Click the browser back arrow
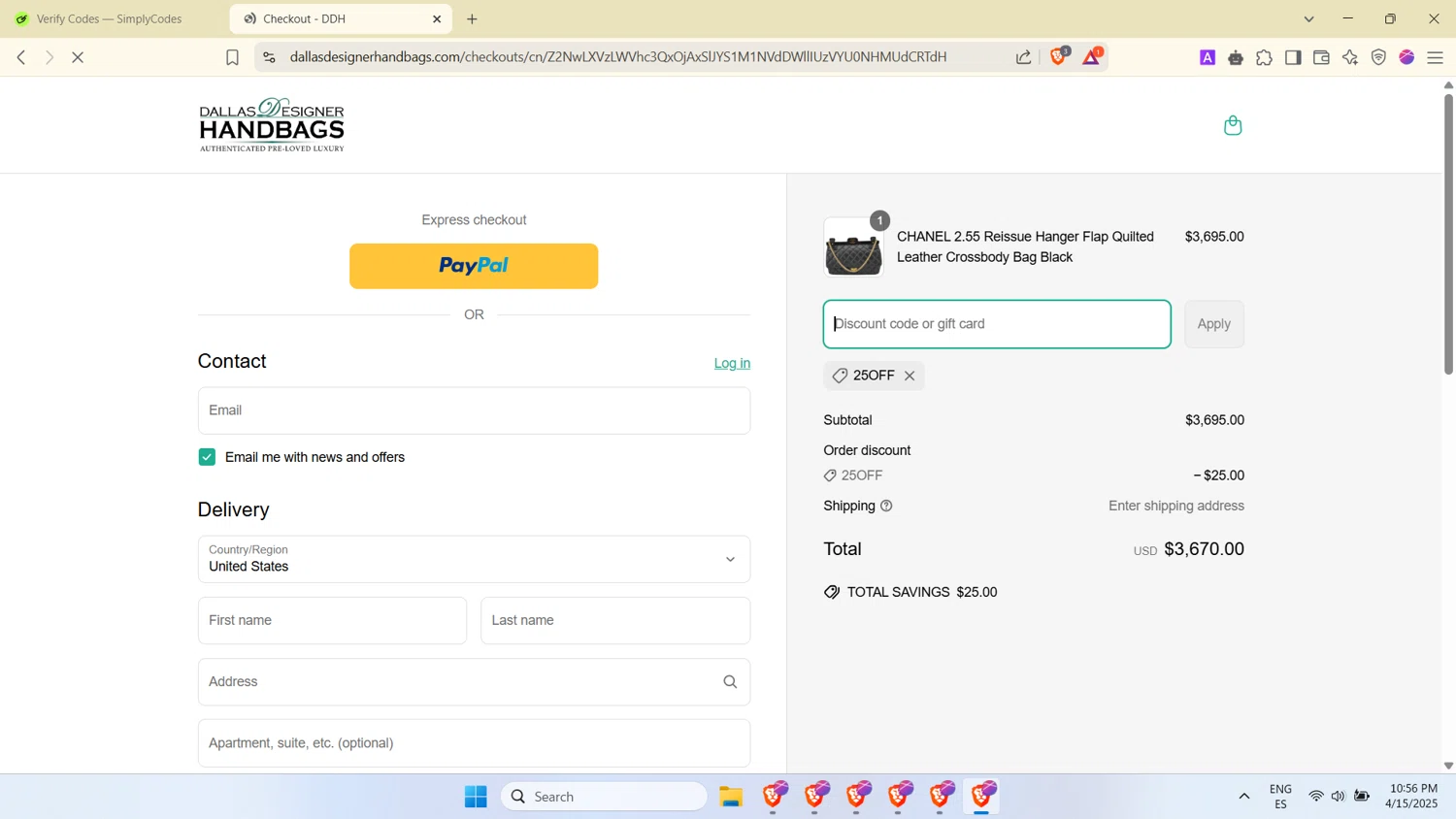Image resolution: width=1456 pixels, height=819 pixels. point(21,57)
